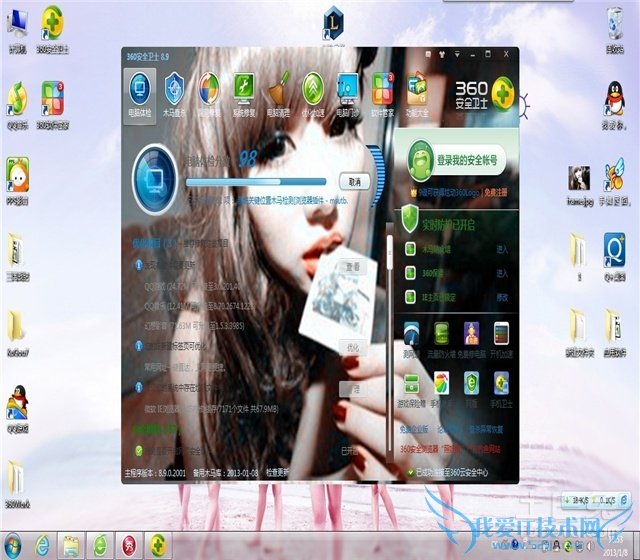Click the 检查更新 link at the bottom
The width and height of the screenshot is (640, 560).
(277, 473)
